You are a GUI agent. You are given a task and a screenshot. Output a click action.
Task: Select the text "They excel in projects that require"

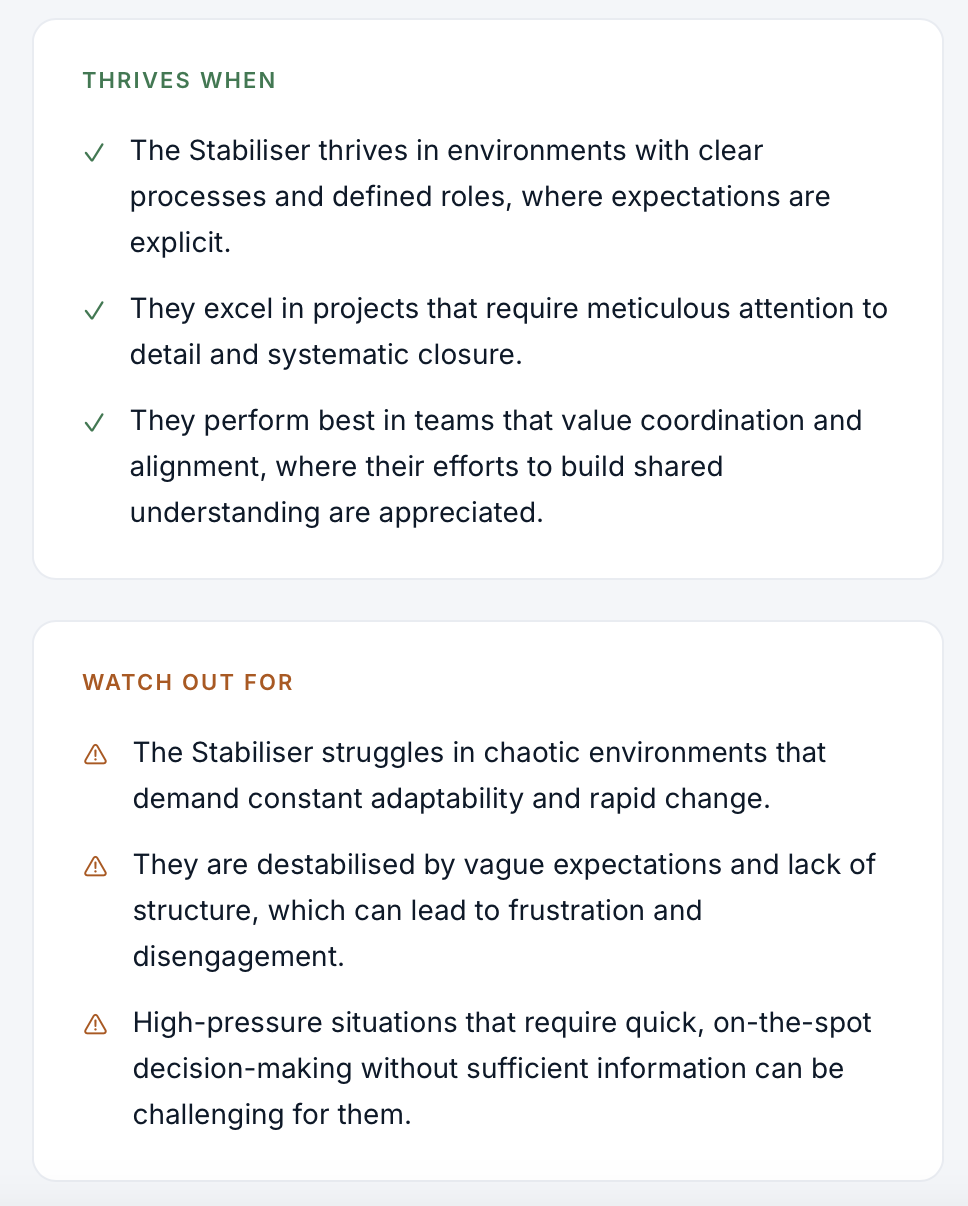(355, 309)
